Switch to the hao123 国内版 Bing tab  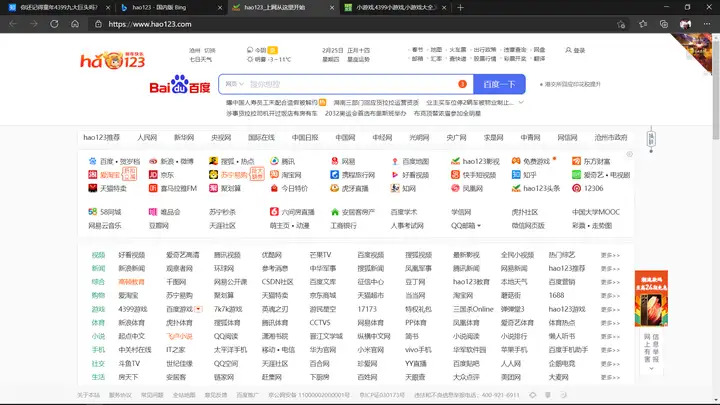tap(171, 7)
